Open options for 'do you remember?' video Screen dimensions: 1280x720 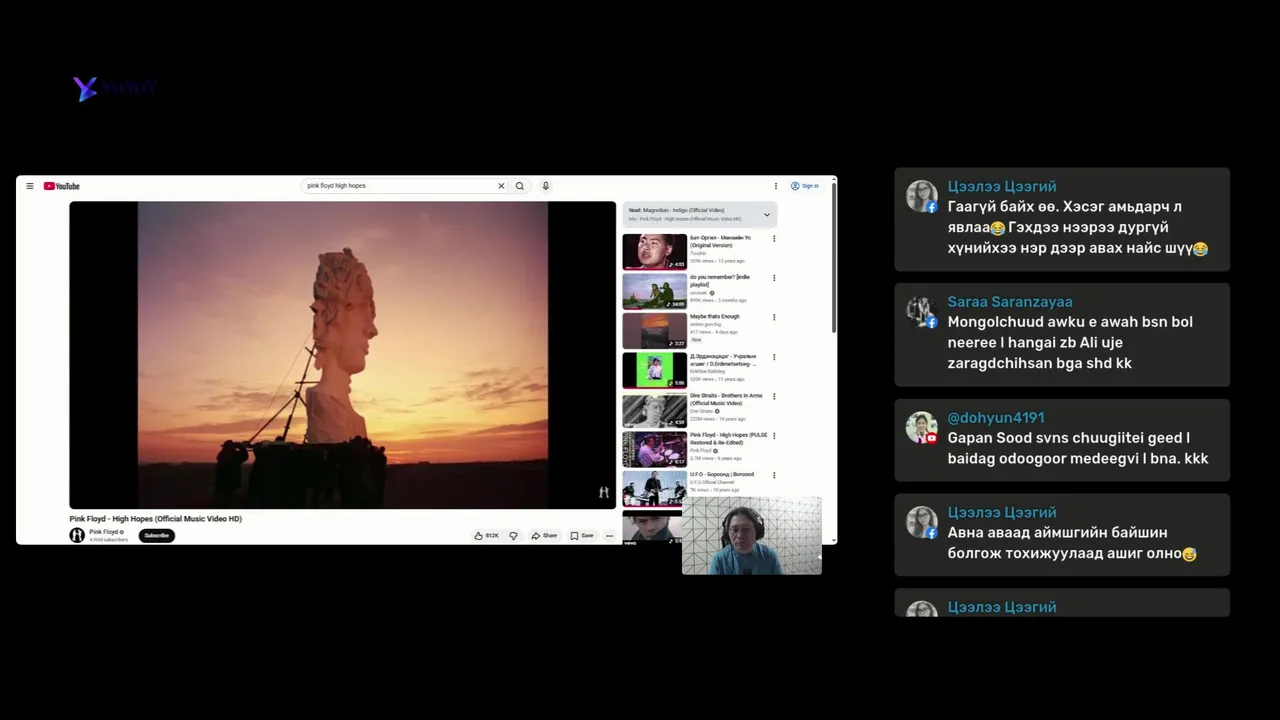[x=774, y=278]
